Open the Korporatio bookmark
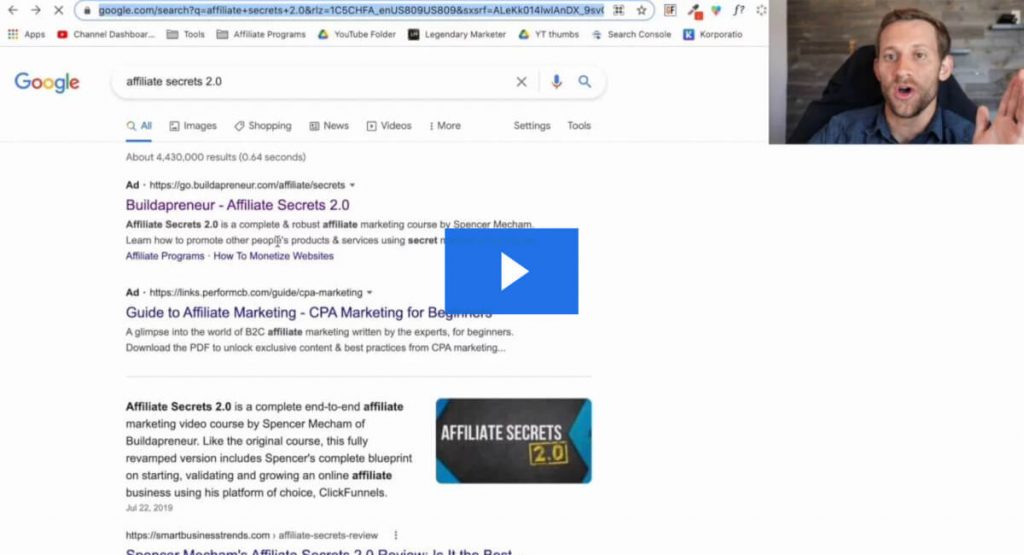Screen dimensions: 1024x555 [x=713, y=35]
